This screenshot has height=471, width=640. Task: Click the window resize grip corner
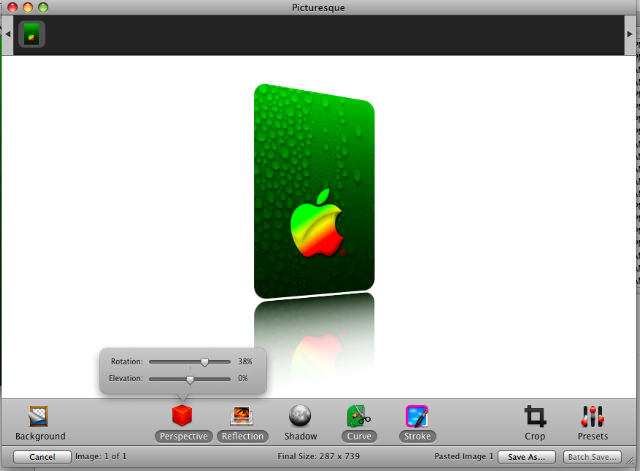(x=630, y=460)
